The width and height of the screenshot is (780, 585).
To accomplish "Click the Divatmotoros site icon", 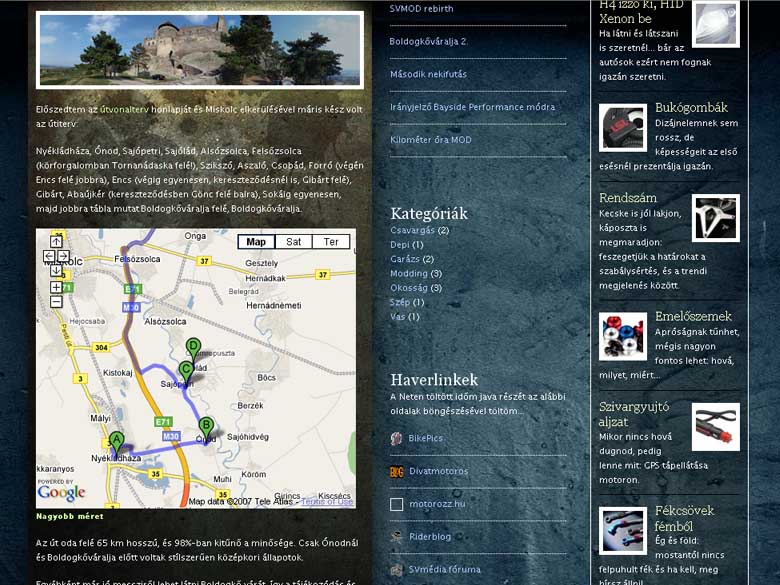I will click(397, 471).
